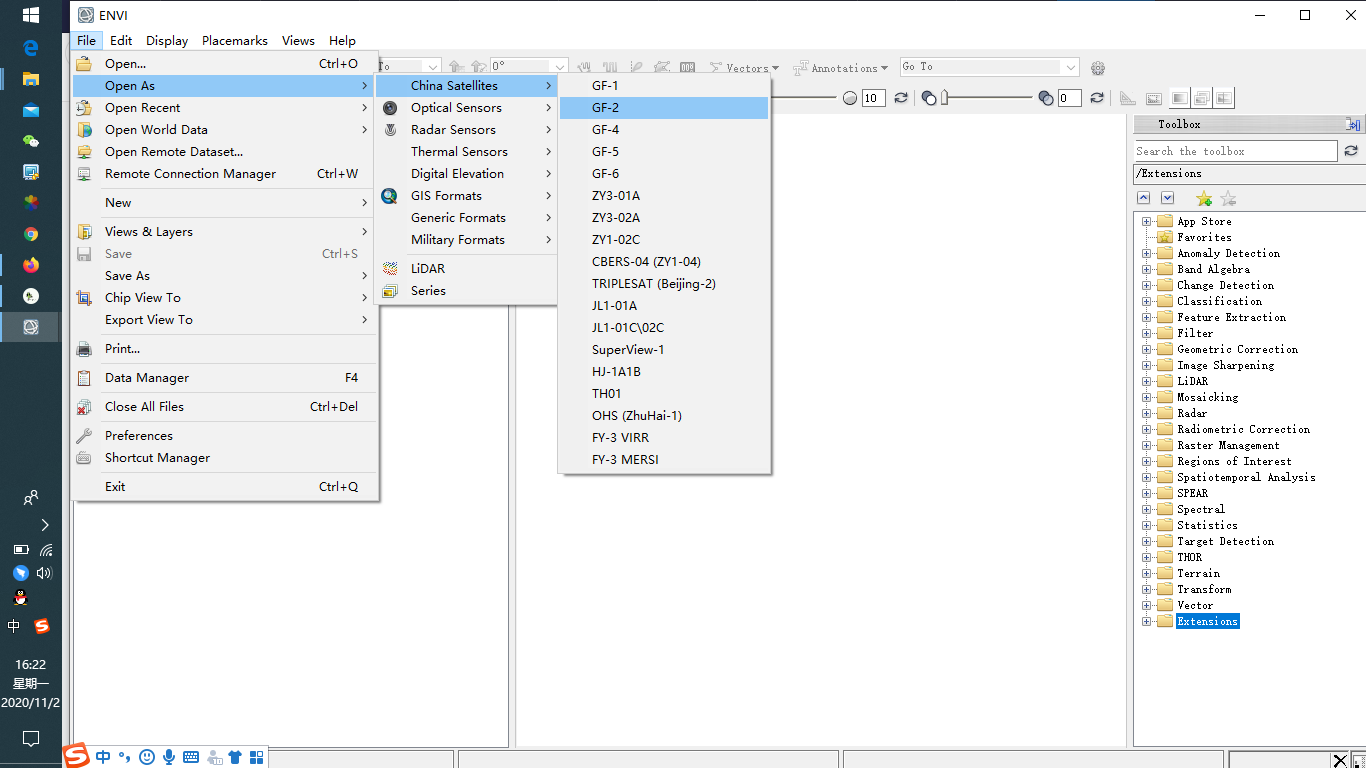Select the highlighted Extensions tree item
The height and width of the screenshot is (768, 1366).
tap(1207, 621)
